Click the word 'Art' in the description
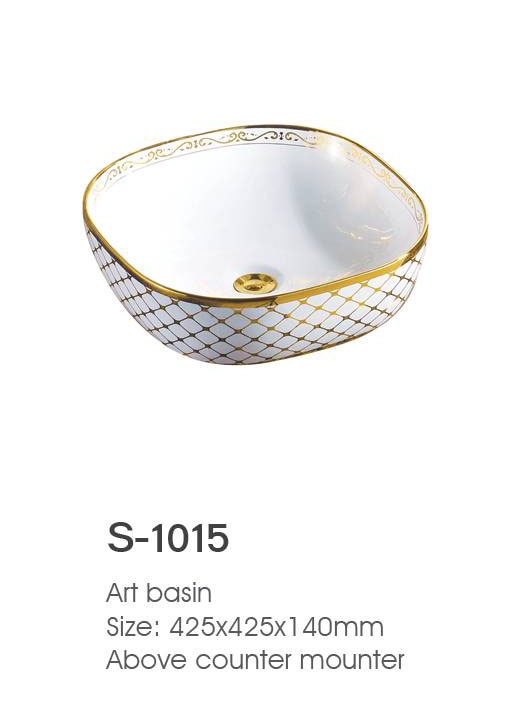This screenshot has height=710, width=505. tap(122, 593)
